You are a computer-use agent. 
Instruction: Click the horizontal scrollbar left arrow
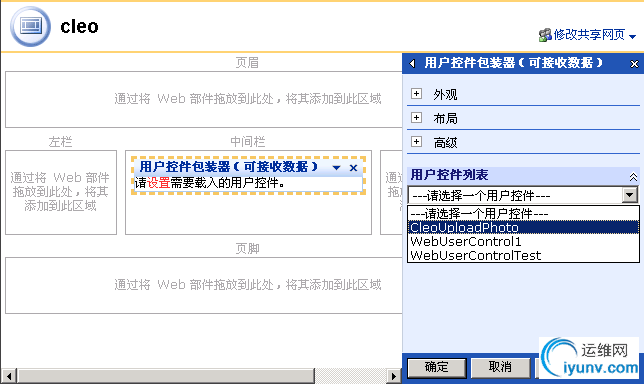click(9, 376)
